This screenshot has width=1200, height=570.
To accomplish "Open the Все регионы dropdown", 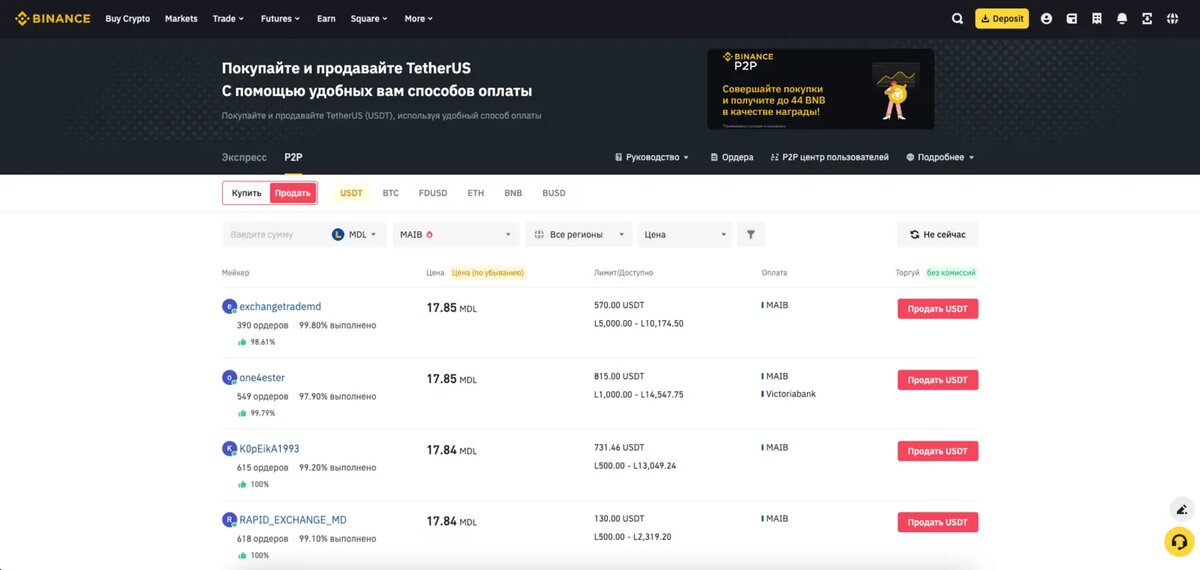I will coord(579,234).
